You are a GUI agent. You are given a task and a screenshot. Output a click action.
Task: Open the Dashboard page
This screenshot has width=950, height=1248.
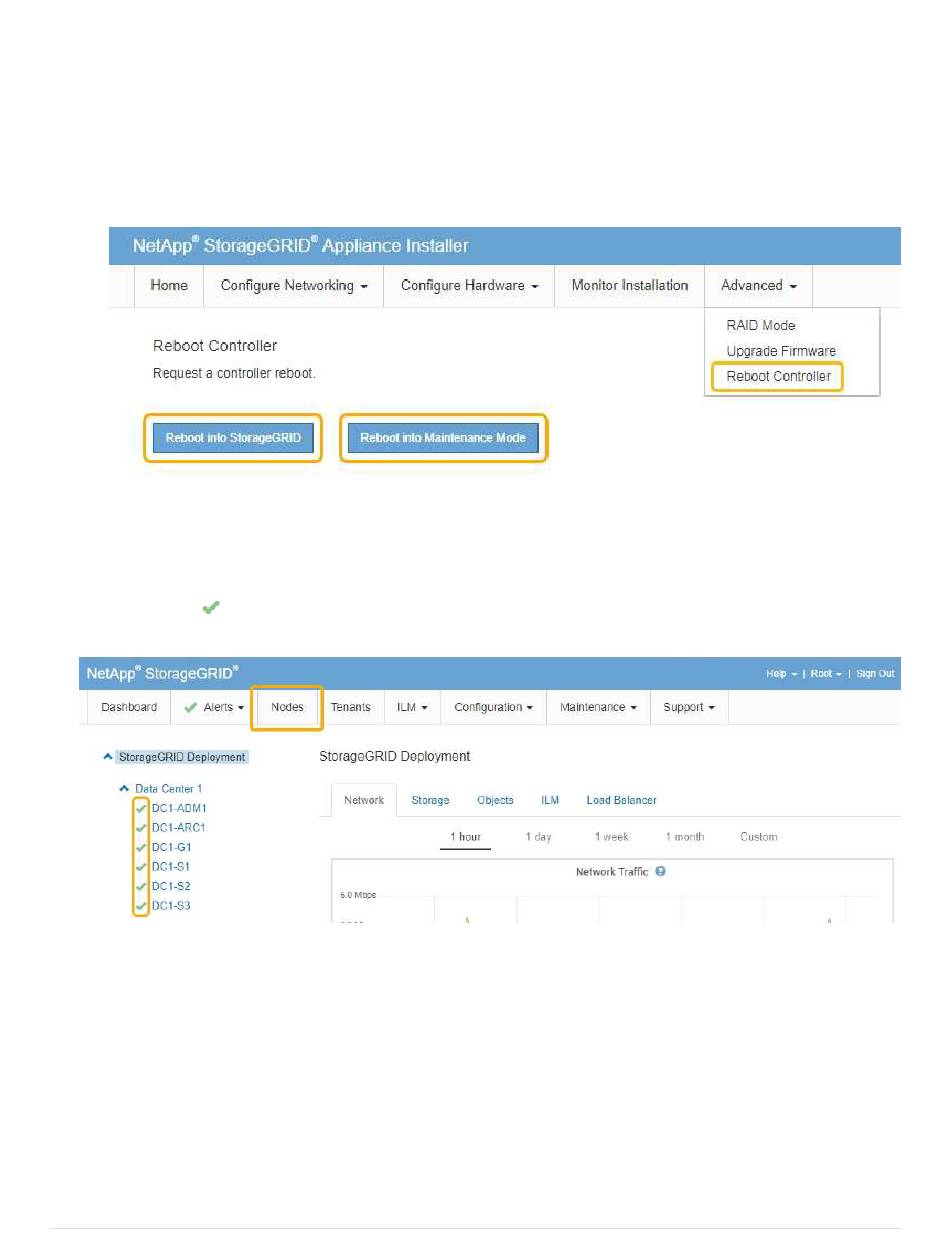[129, 707]
